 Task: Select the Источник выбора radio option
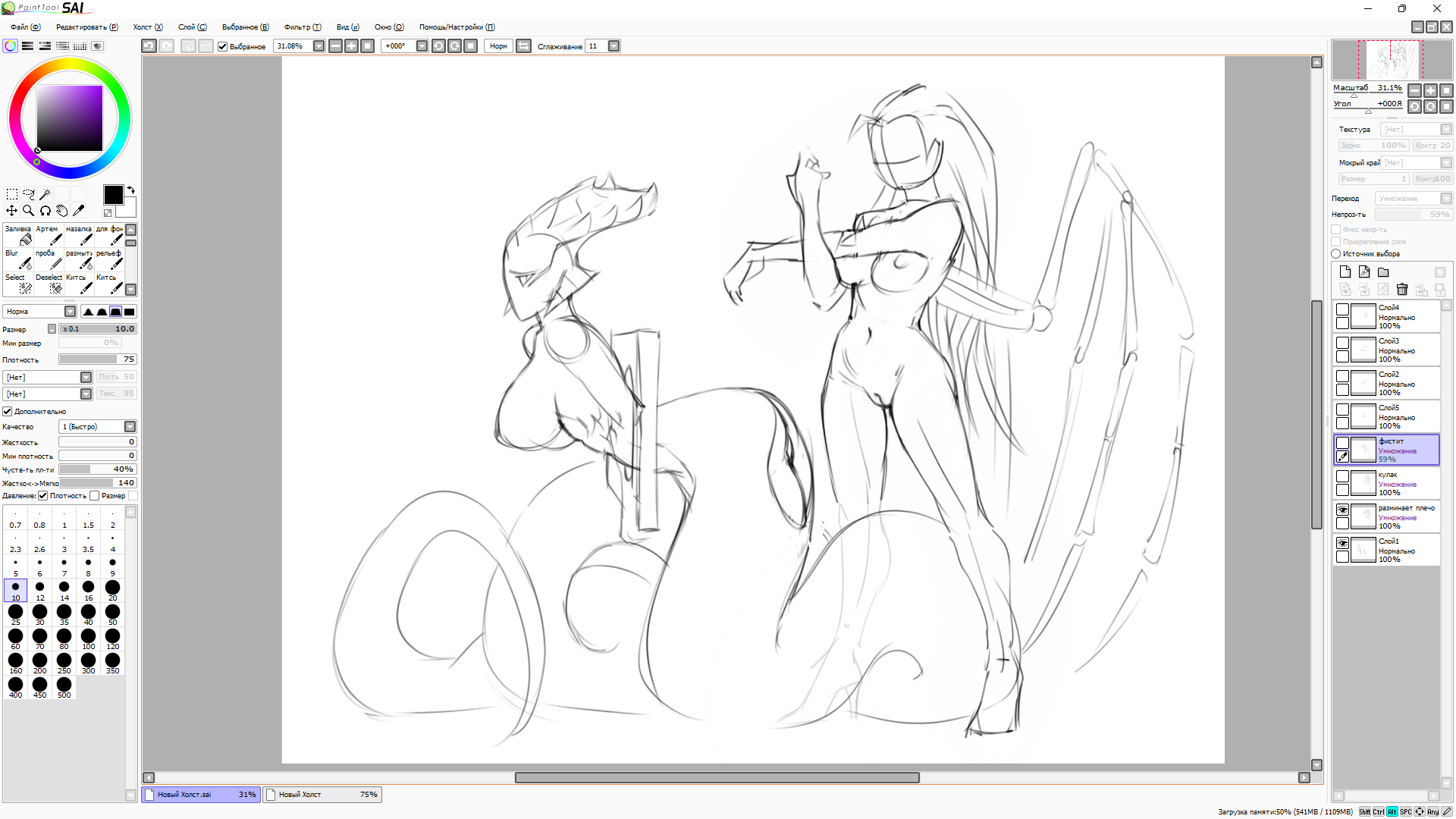(x=1336, y=254)
